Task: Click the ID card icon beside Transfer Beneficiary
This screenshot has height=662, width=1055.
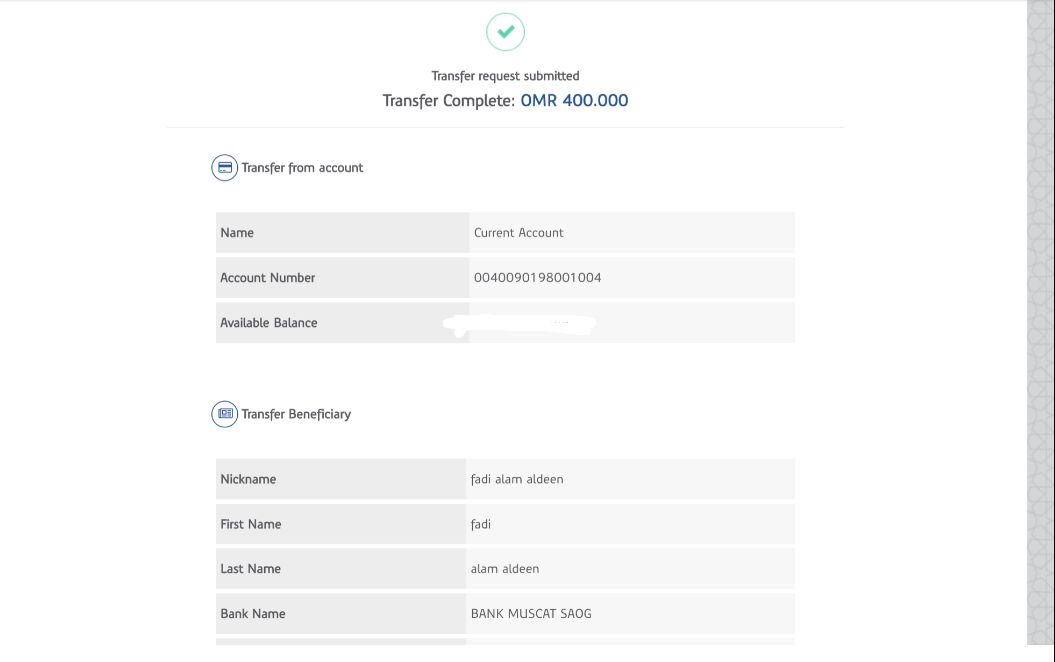Action: (x=224, y=414)
